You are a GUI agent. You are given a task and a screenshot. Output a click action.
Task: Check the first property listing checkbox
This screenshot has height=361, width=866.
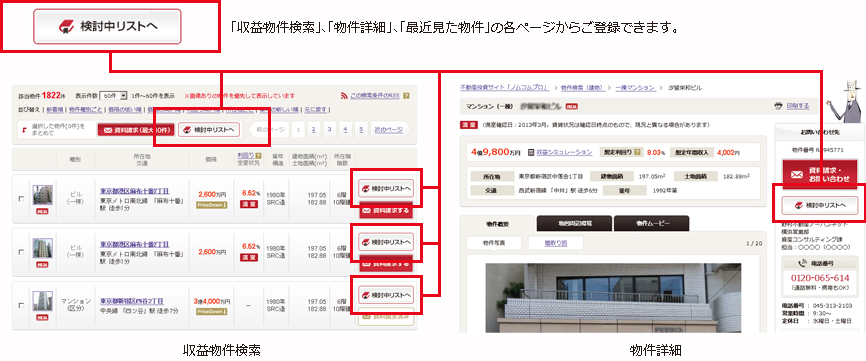point(22,199)
